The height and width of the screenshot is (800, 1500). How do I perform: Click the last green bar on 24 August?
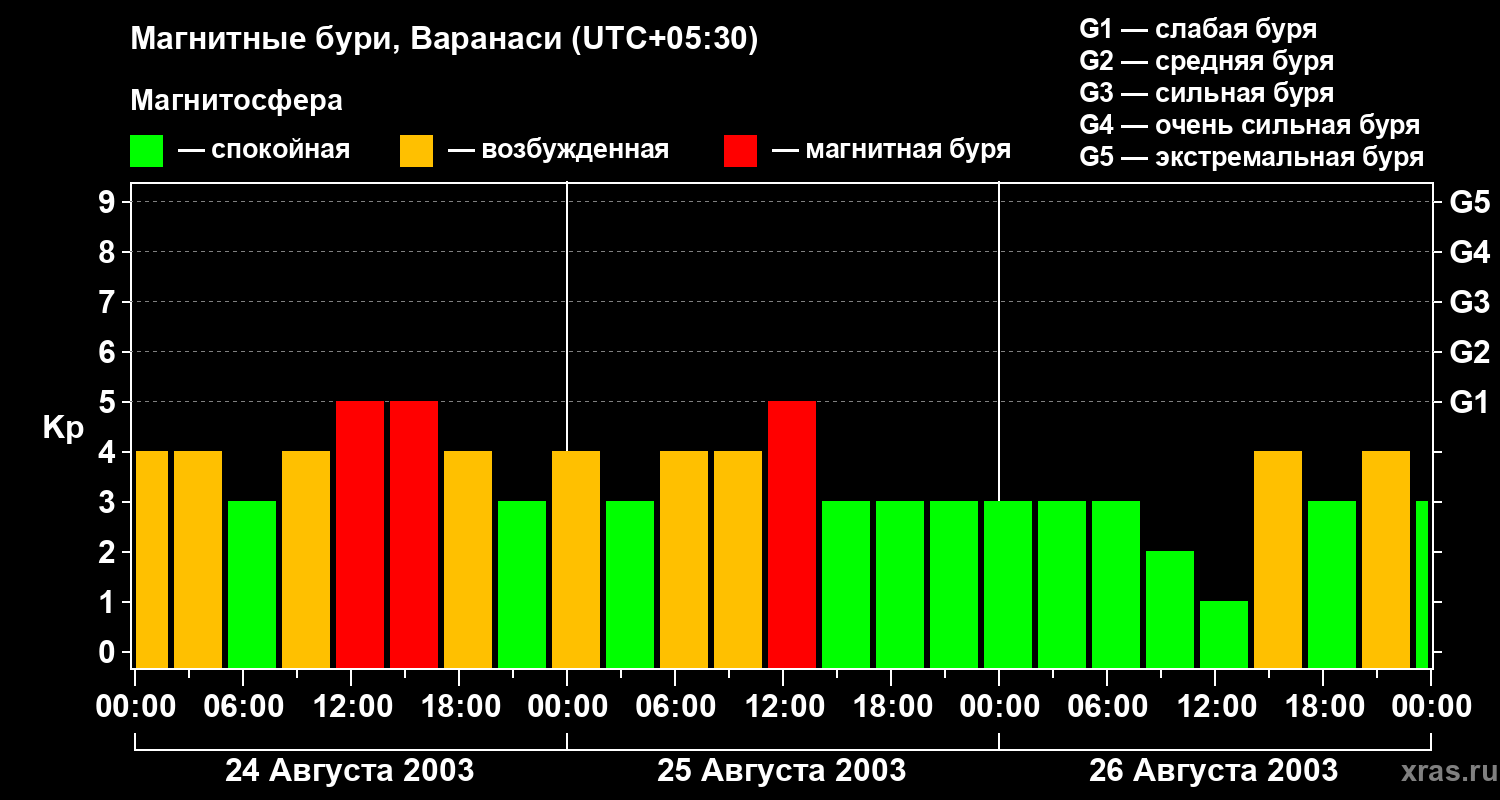coord(522,584)
